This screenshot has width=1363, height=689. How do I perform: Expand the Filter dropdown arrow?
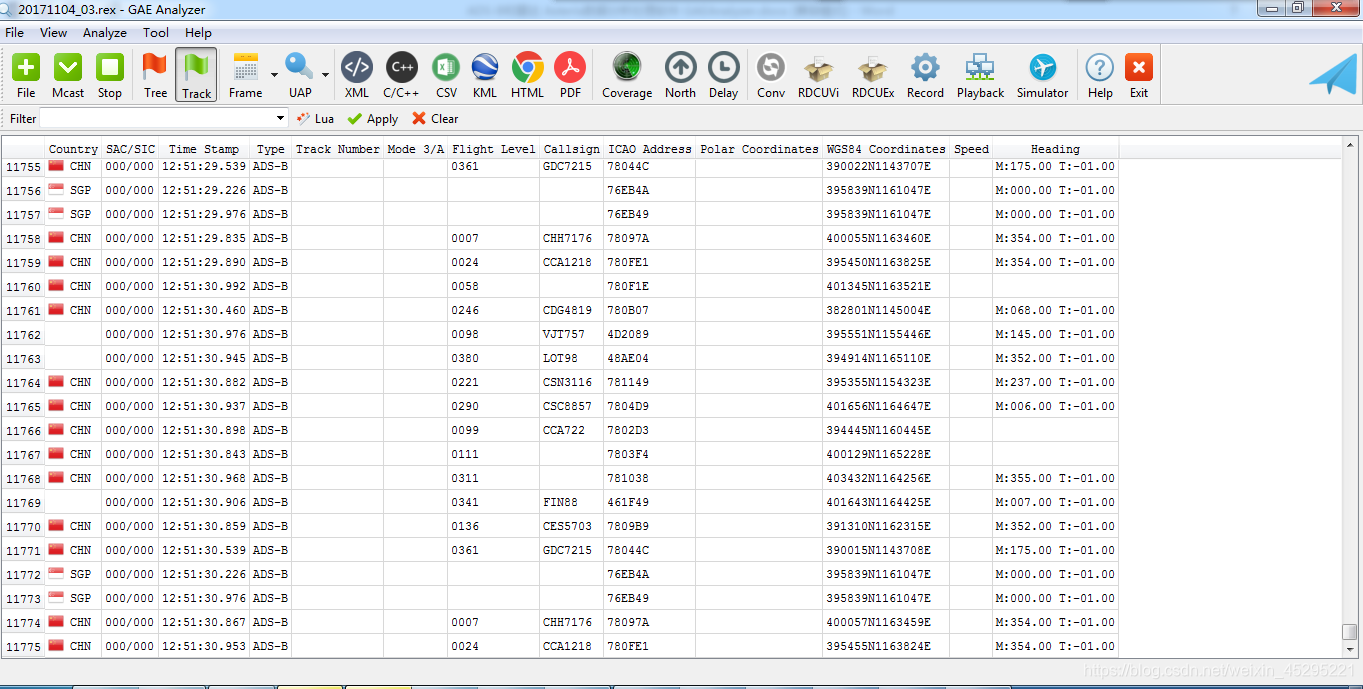[280, 118]
